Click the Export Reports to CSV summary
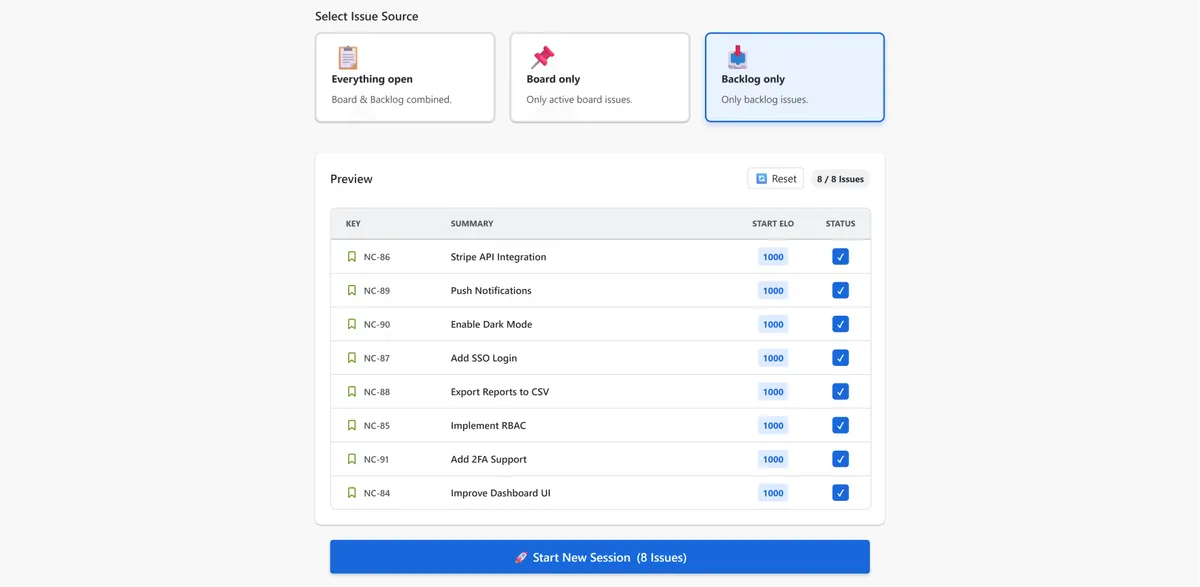The height and width of the screenshot is (587, 1200). [500, 392]
